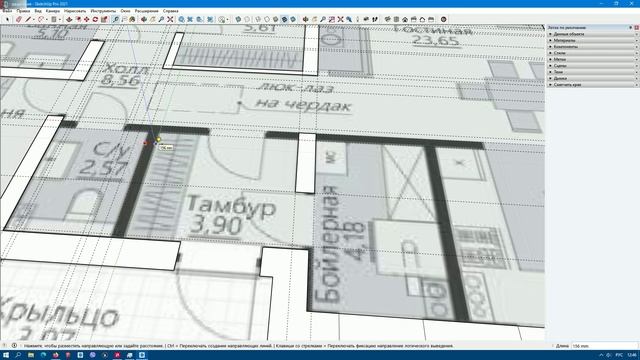Activate the Line pencil tool

pos(28,19)
